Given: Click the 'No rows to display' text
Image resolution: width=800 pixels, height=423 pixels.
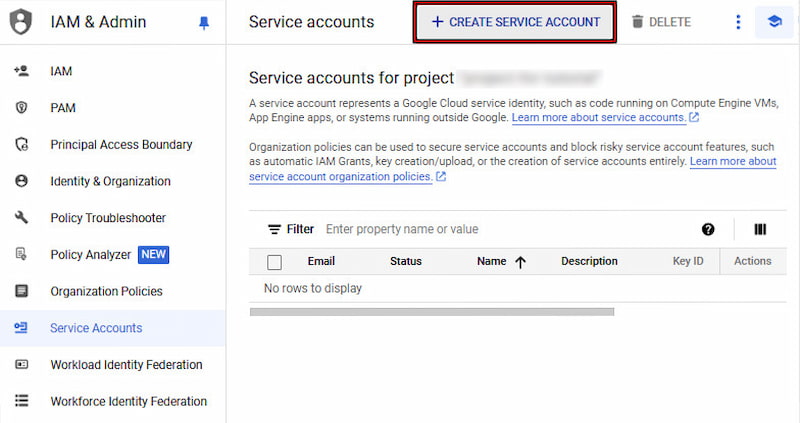Looking at the screenshot, I should (313, 288).
